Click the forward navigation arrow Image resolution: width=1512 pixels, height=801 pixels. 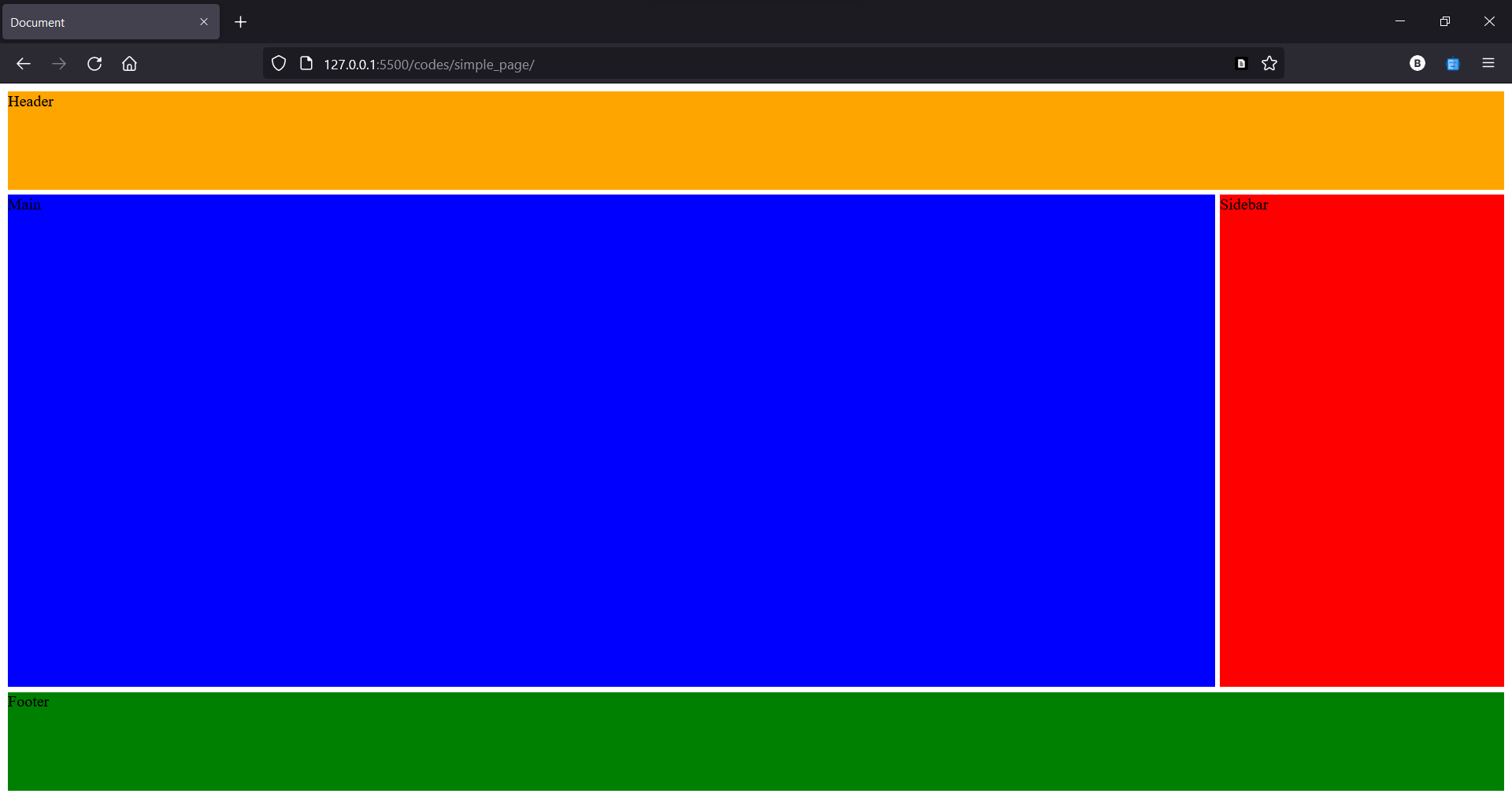(x=59, y=64)
